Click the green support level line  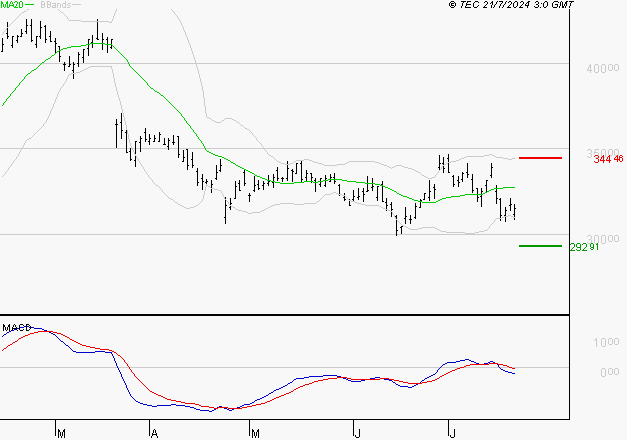540,246
